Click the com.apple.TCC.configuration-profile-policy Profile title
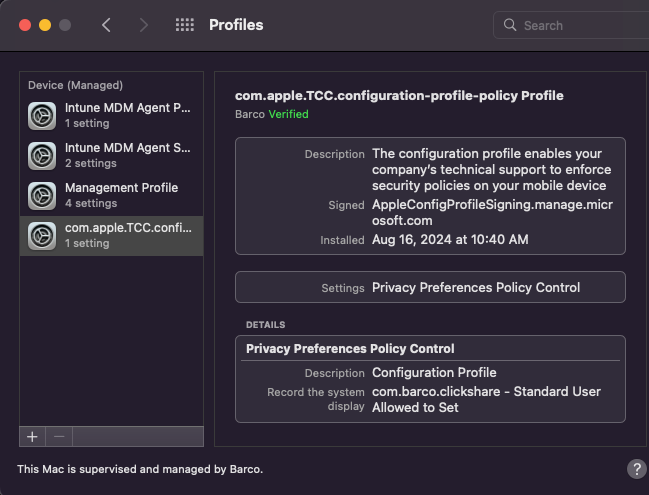The width and height of the screenshot is (649, 495). [399, 96]
